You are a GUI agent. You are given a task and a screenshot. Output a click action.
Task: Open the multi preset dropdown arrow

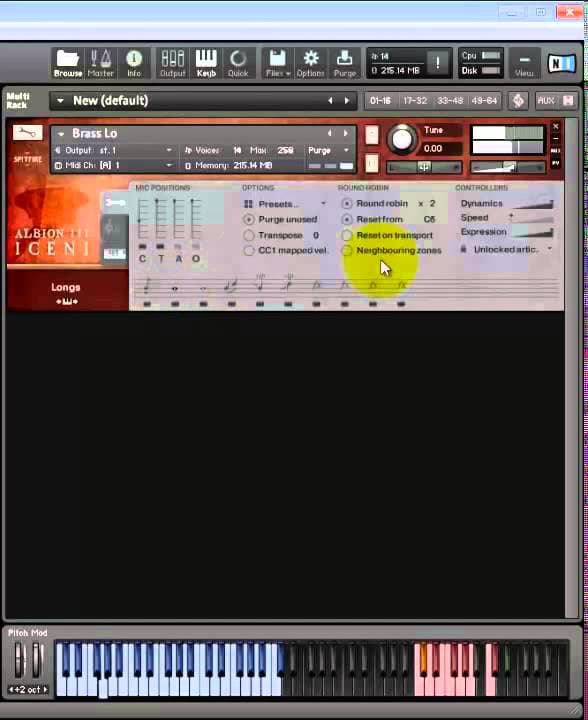coord(60,101)
